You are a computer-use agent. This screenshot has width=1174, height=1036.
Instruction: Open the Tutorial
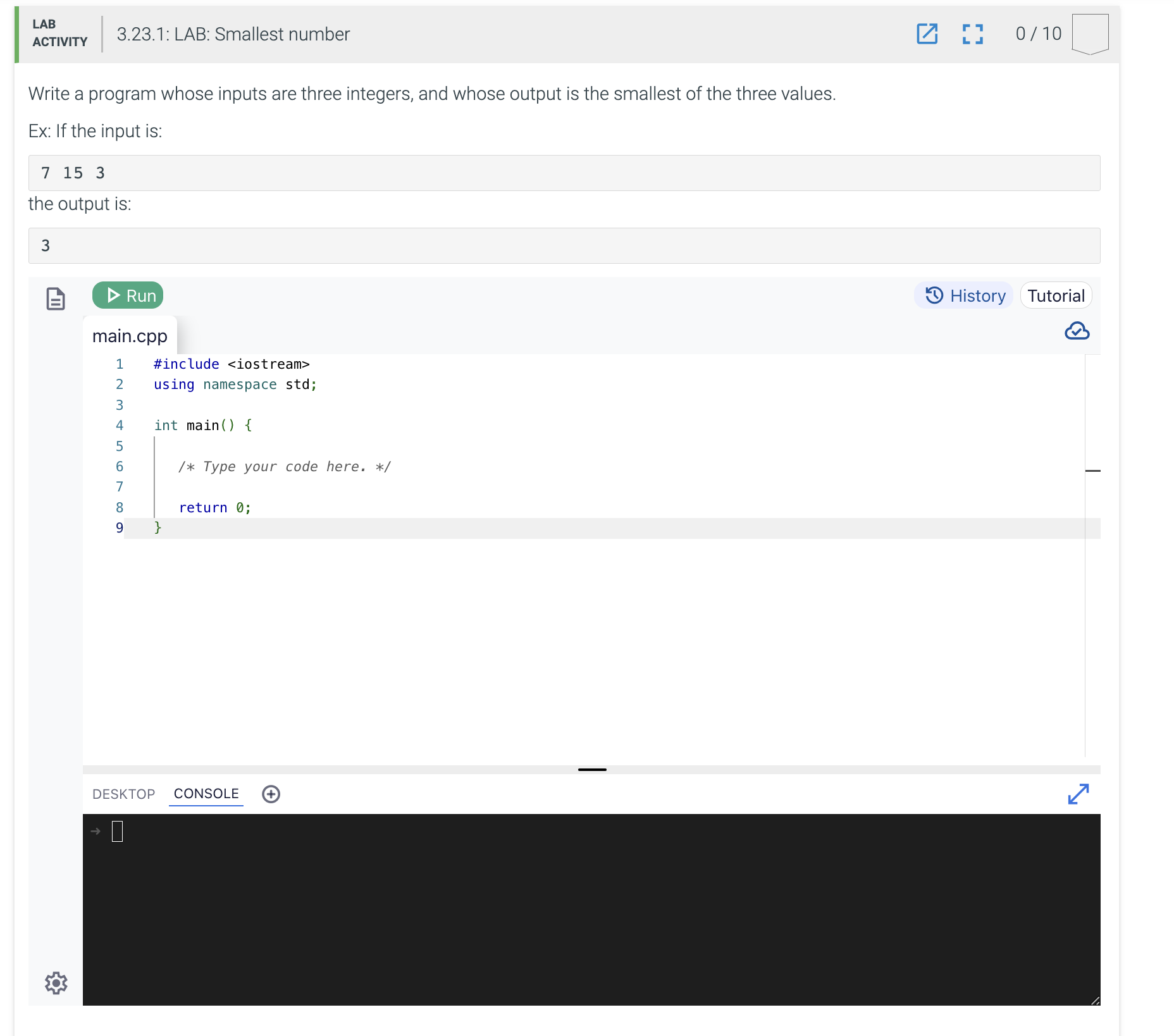coord(1055,295)
